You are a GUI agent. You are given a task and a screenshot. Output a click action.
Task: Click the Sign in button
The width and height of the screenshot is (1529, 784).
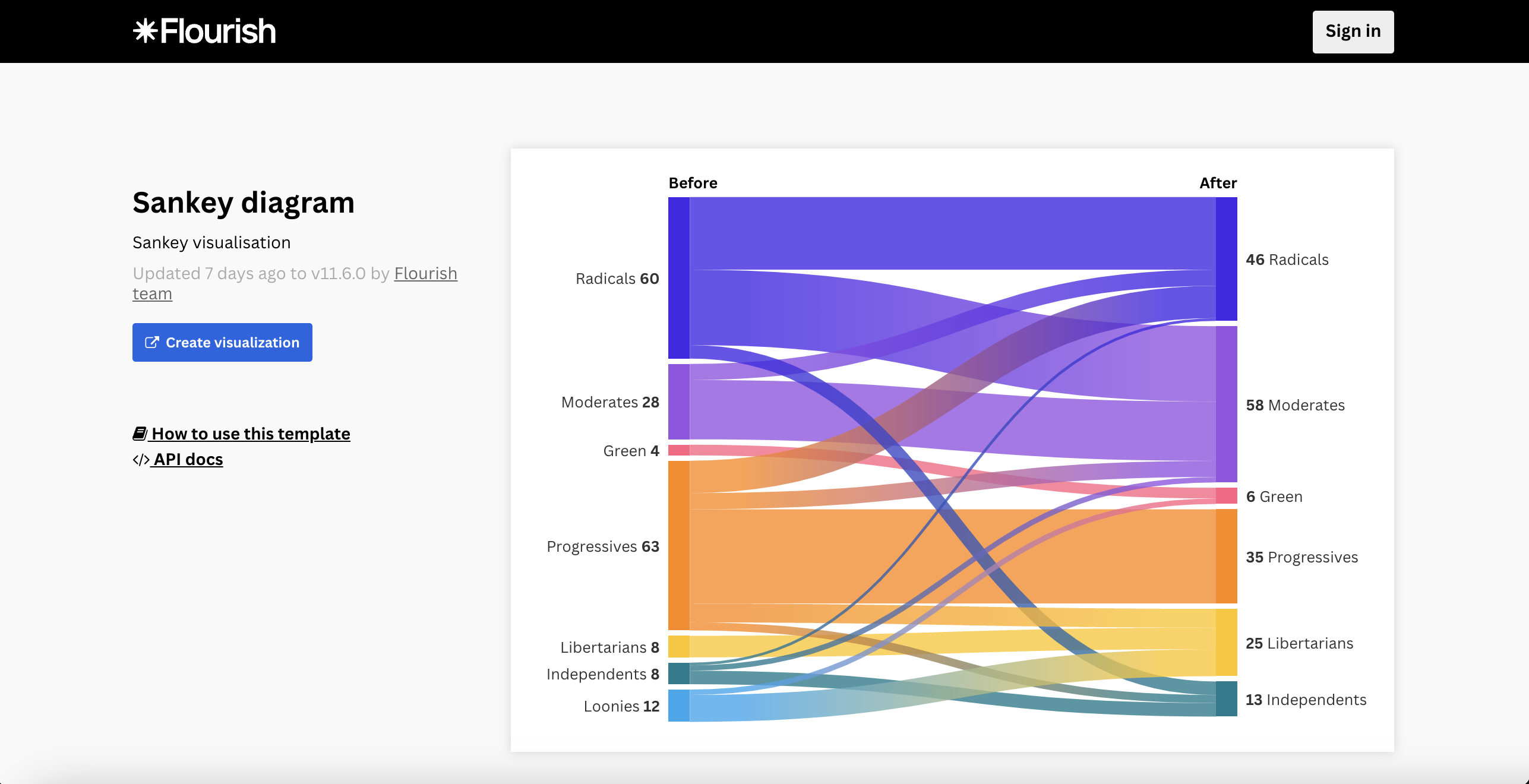point(1353,31)
